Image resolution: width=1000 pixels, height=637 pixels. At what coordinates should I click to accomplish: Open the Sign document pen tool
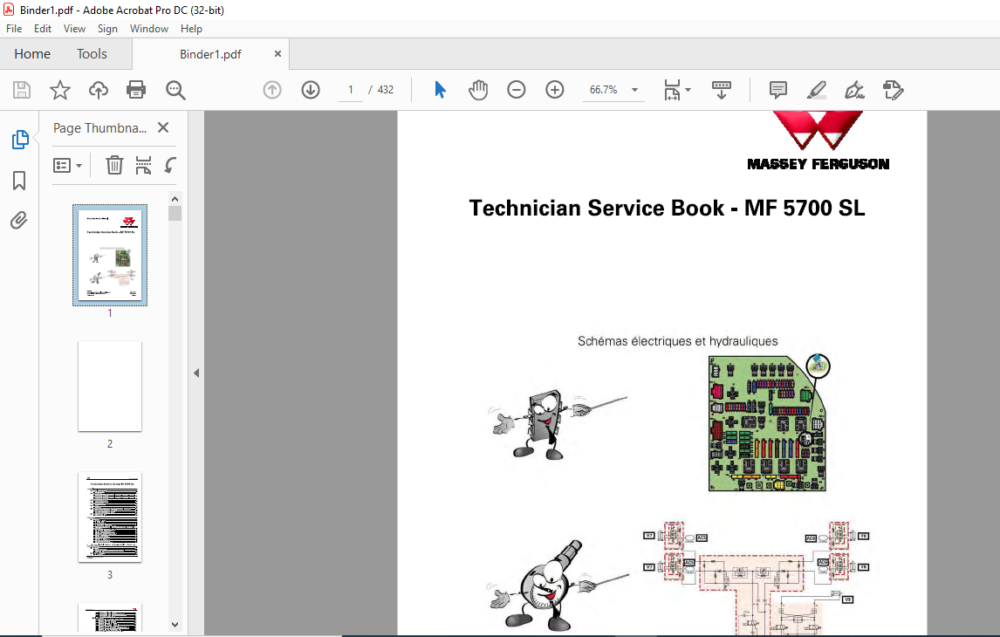point(855,90)
